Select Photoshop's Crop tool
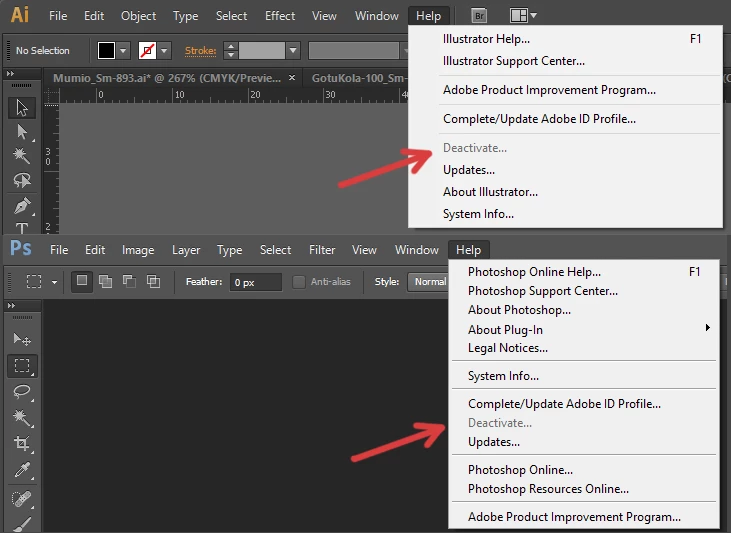The width and height of the screenshot is (731, 533). pos(22,443)
